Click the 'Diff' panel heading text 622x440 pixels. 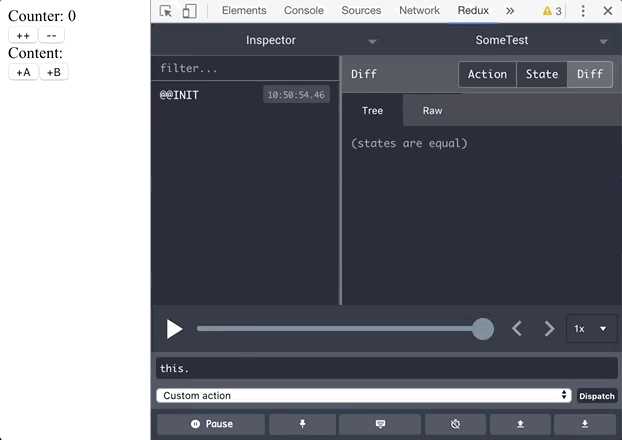[364, 74]
